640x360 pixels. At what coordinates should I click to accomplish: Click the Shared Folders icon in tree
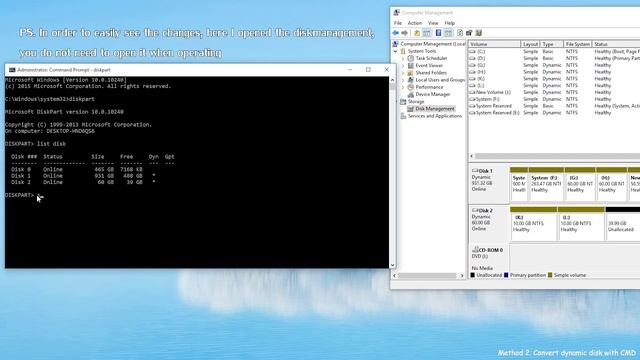click(x=411, y=73)
